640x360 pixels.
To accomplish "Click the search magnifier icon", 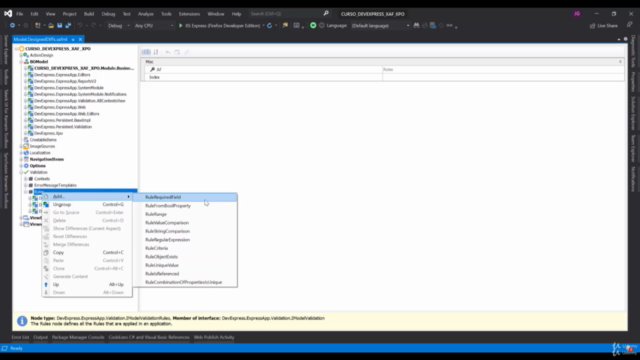I will coord(326,13).
